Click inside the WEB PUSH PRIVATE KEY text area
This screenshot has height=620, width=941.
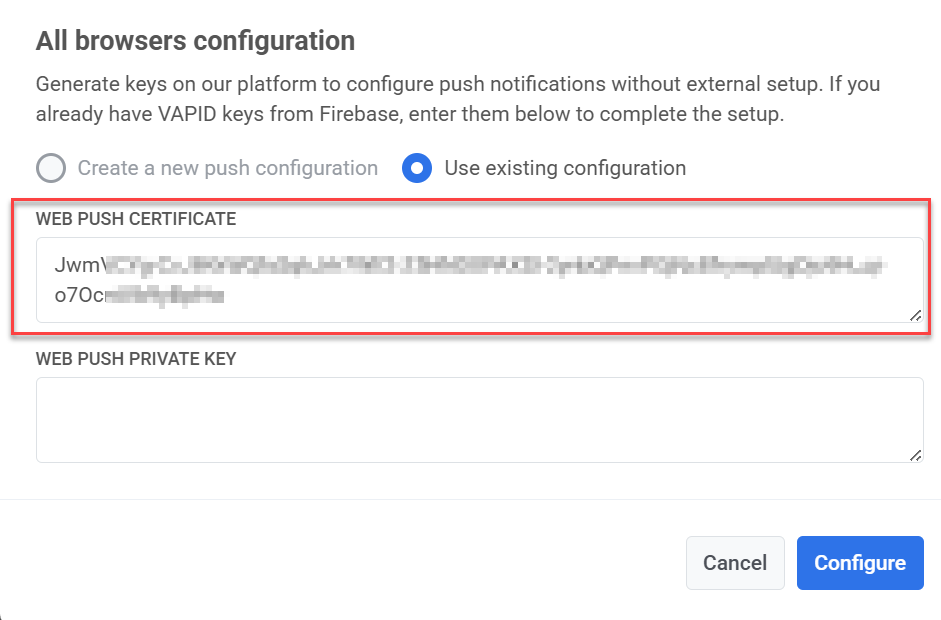click(480, 418)
